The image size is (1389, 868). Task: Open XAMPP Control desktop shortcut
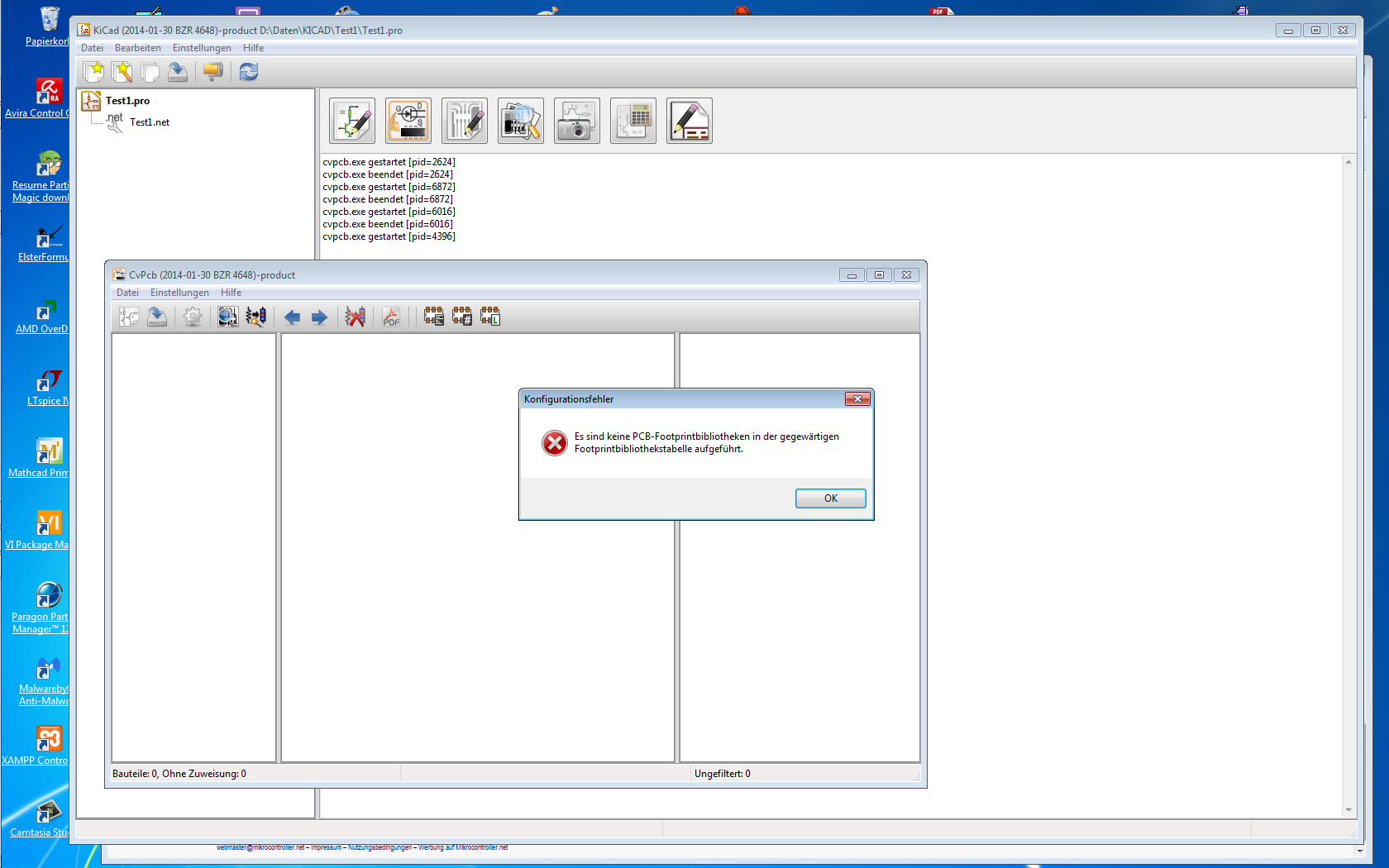36,746
